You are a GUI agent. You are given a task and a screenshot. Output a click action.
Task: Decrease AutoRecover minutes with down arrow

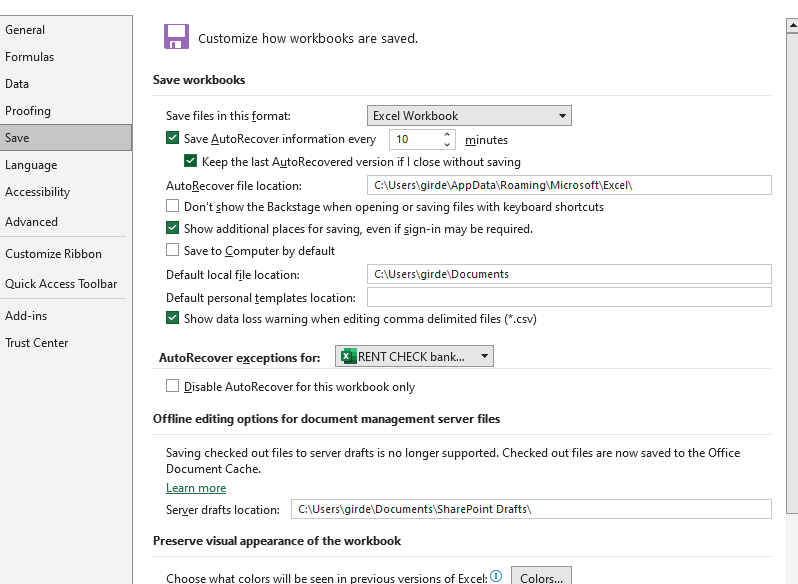tap(447, 144)
